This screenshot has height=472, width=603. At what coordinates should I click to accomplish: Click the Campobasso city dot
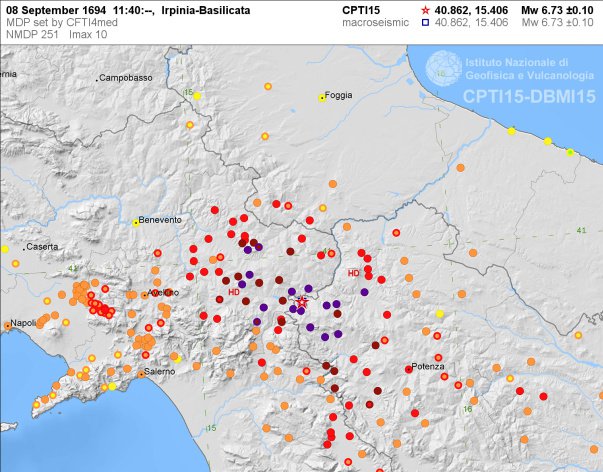[97, 78]
